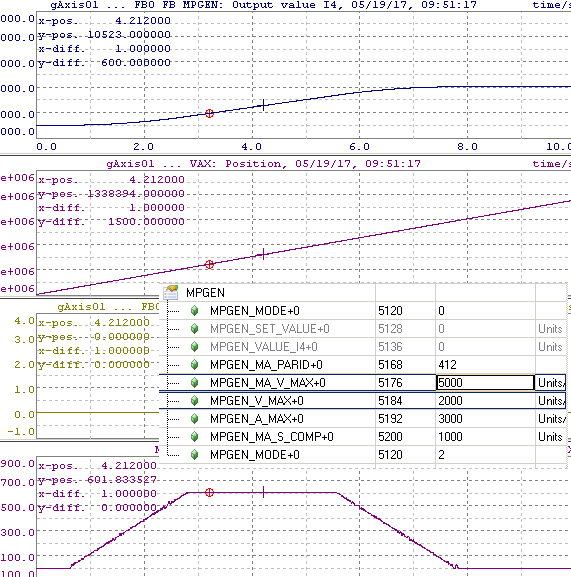Click the cursor tick on Position curve
Image resolution: width=571 pixels, height=577 pixels.
click(263, 254)
